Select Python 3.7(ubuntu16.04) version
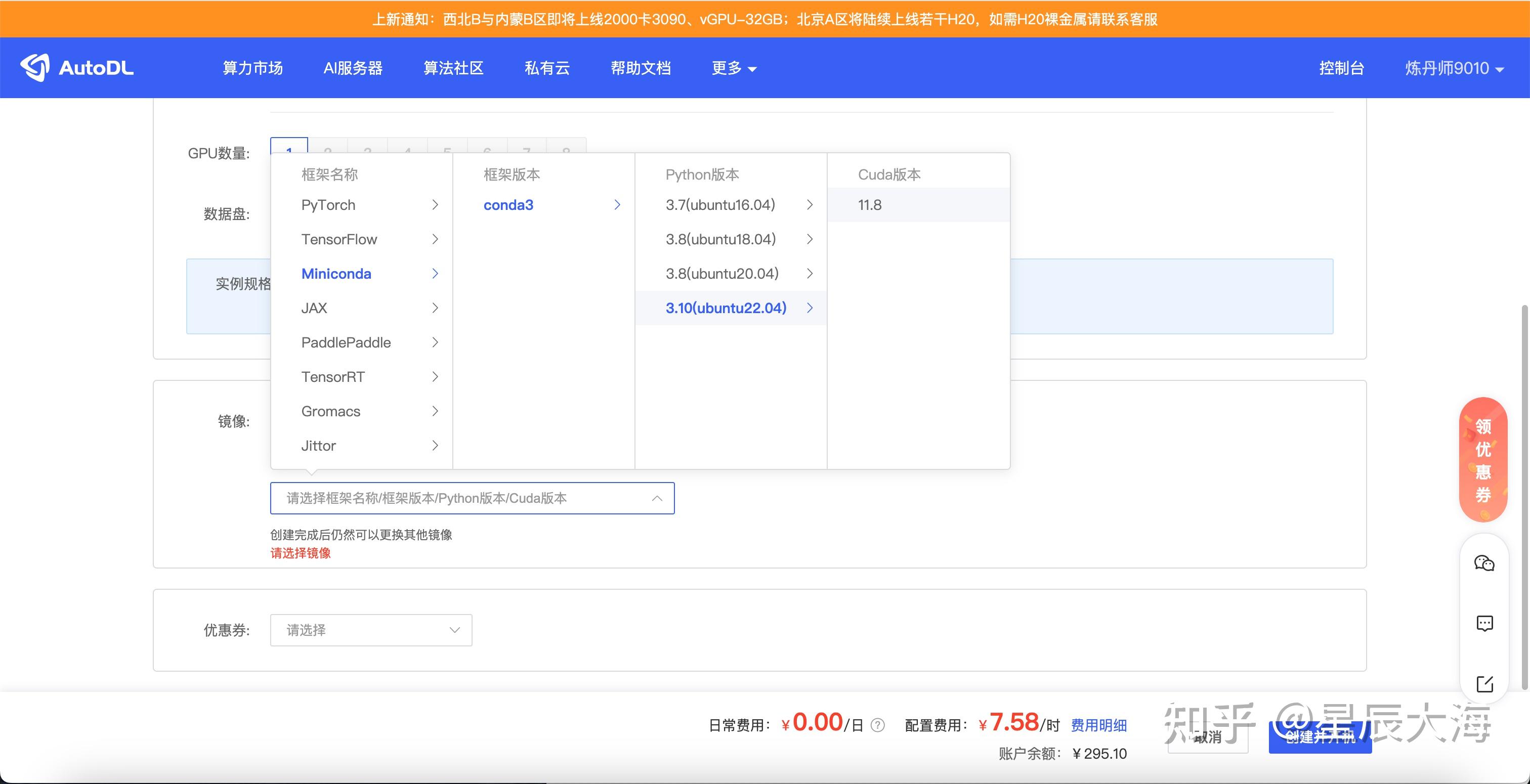Viewport: 1530px width, 784px height. (720, 204)
